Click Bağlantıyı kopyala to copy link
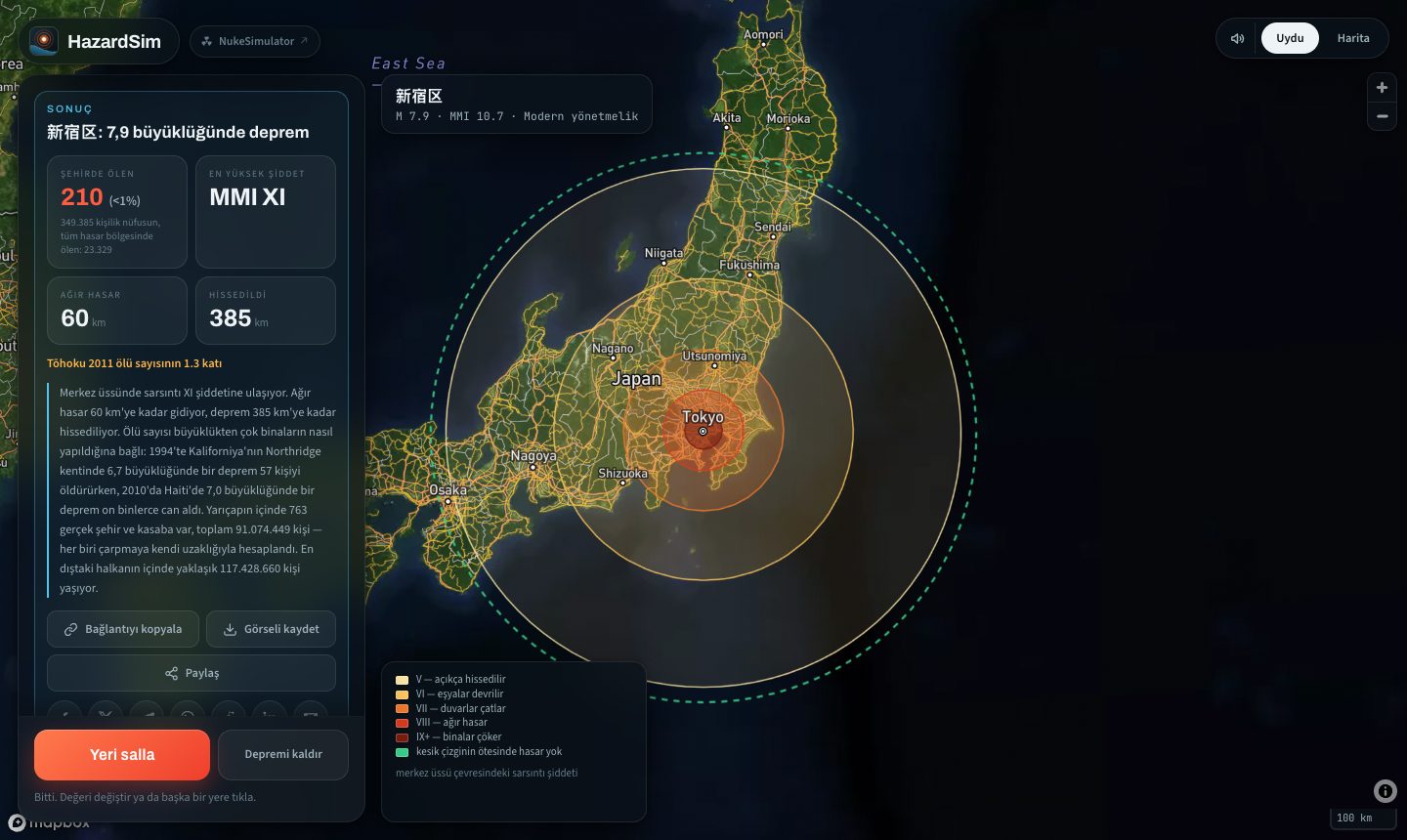This screenshot has width=1407, height=840. coord(123,629)
